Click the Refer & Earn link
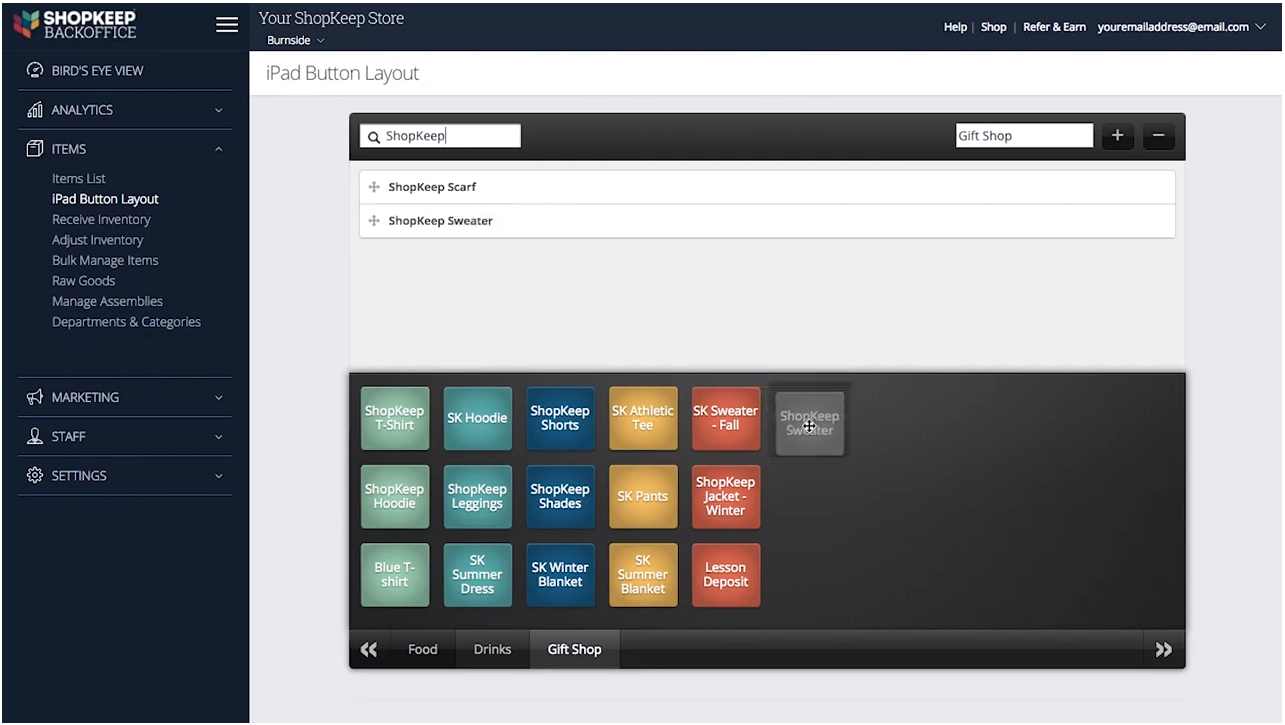The width and height of the screenshot is (1285, 725). [1054, 27]
